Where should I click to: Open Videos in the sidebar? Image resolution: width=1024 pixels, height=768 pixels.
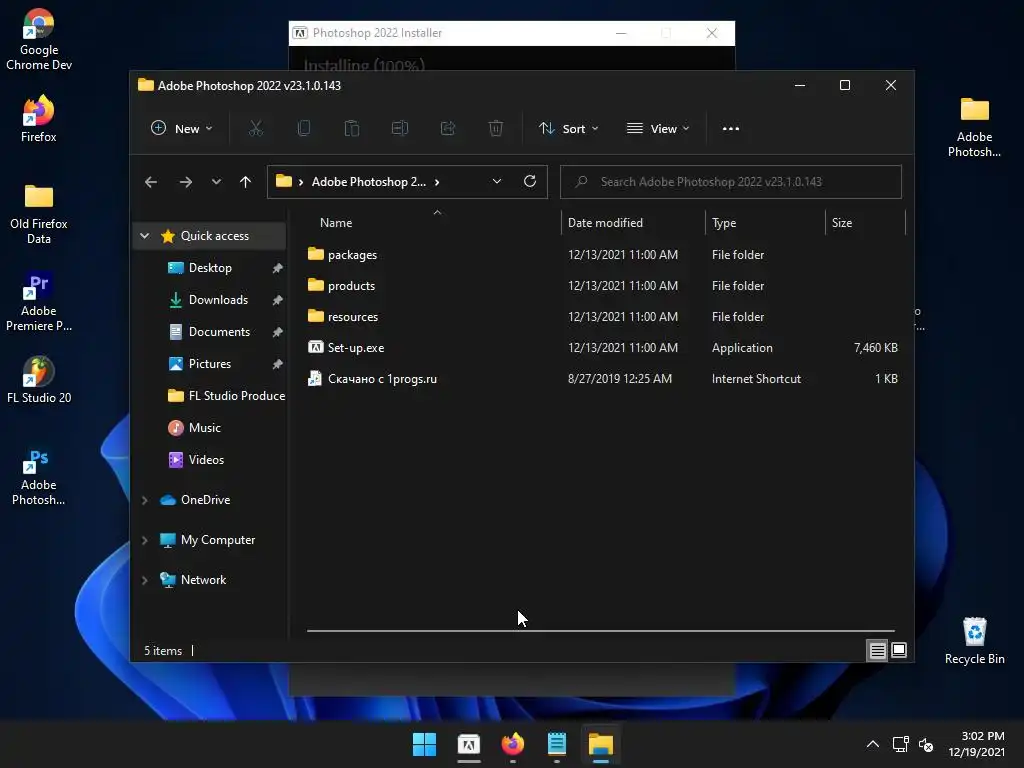point(206,460)
